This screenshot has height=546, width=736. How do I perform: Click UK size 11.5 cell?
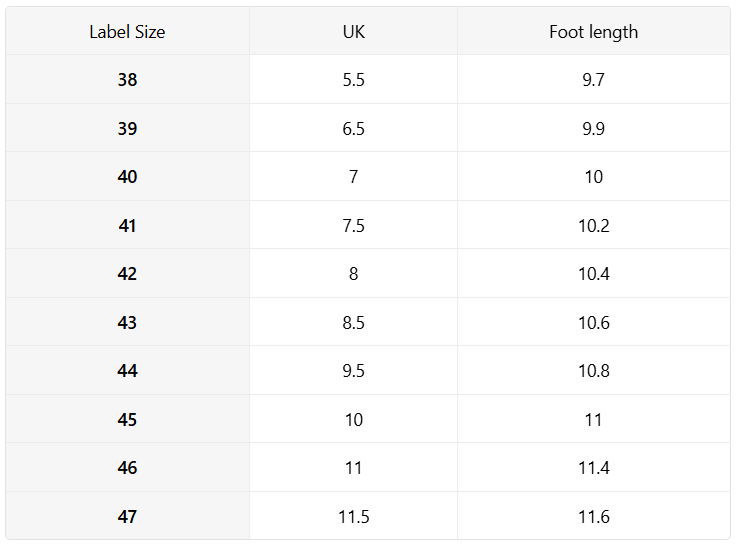(x=353, y=516)
